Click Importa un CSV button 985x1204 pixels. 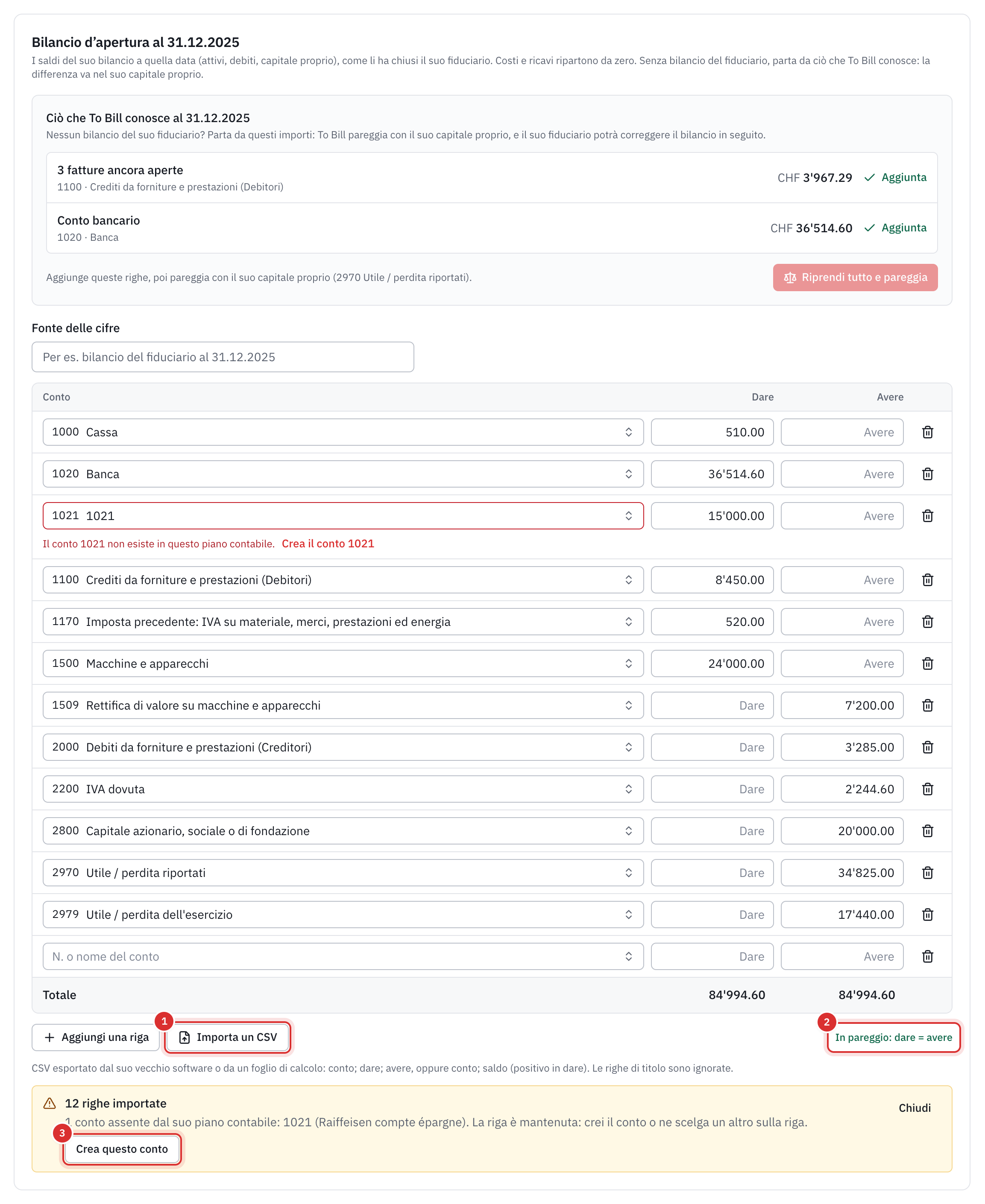pyautogui.click(x=228, y=1037)
